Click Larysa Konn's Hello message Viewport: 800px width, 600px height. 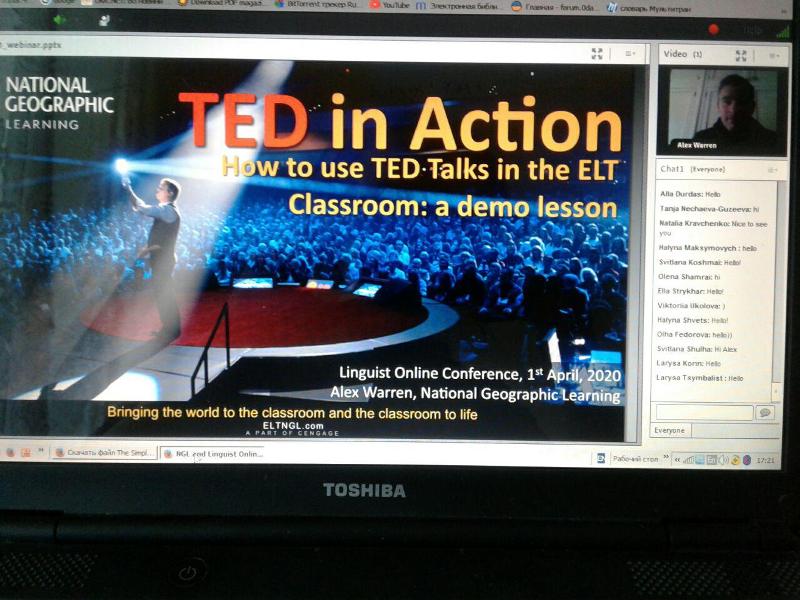pos(688,364)
